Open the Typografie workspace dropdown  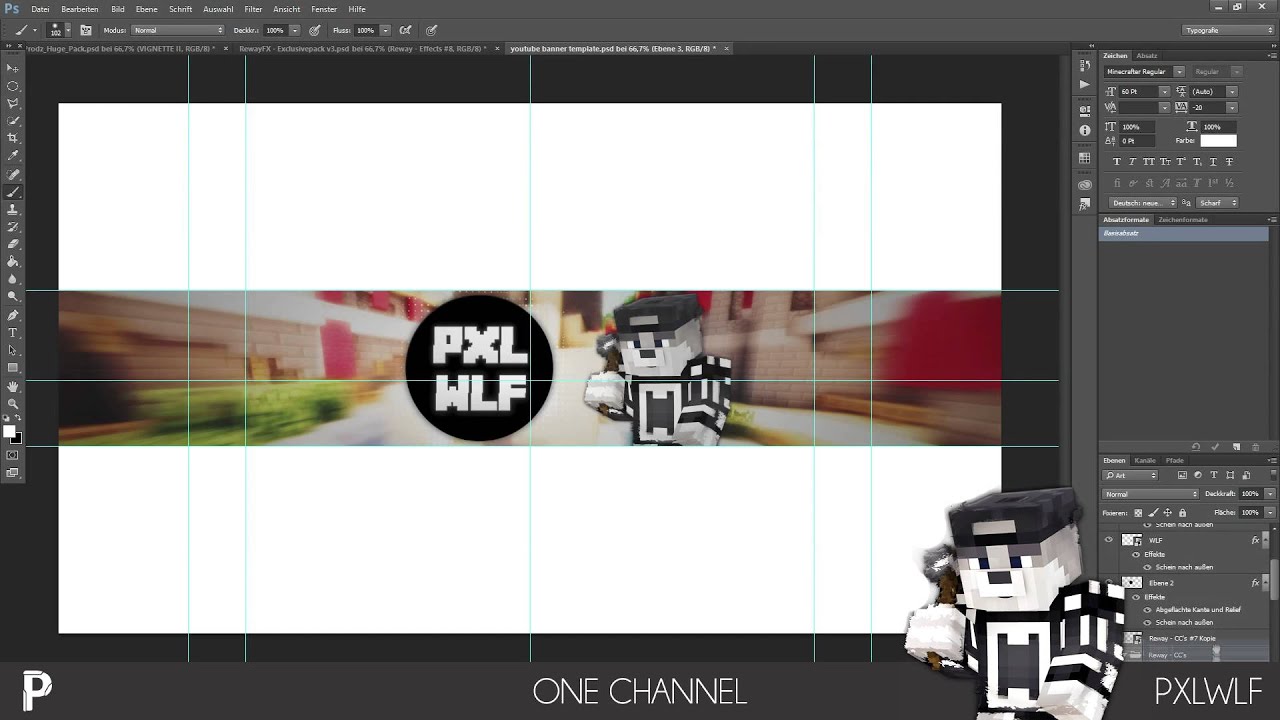(1229, 30)
